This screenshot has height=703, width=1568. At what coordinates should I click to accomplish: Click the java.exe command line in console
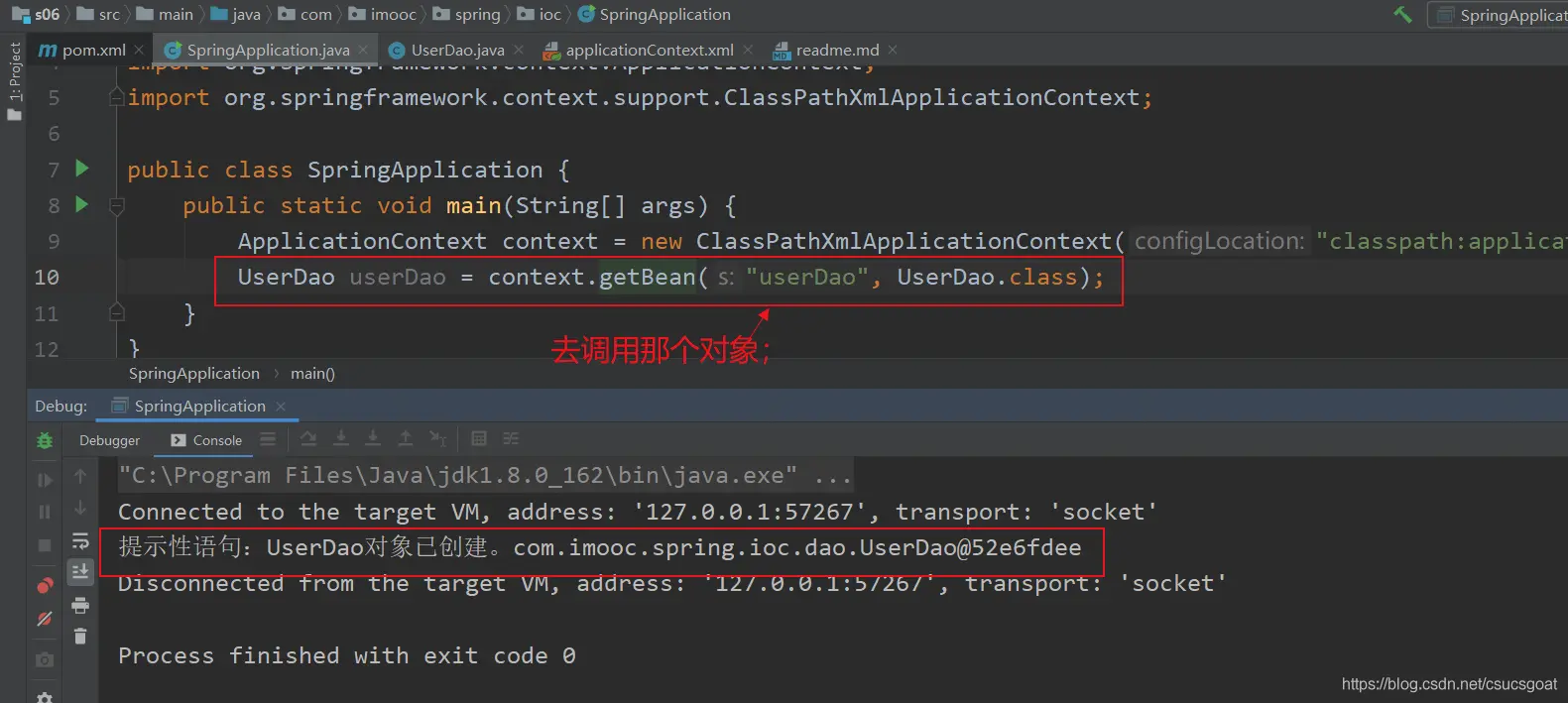point(485,475)
